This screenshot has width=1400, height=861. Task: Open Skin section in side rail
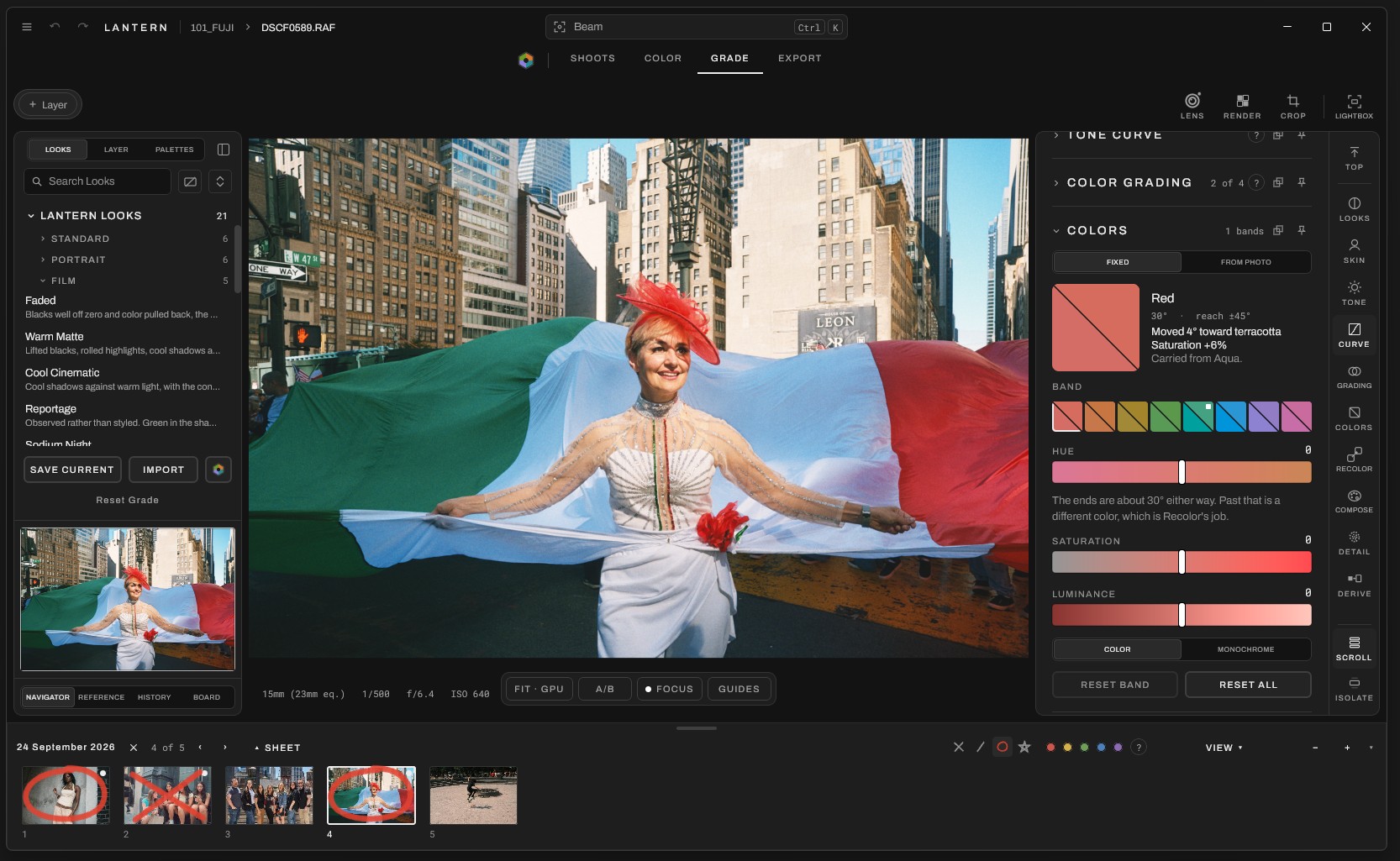tap(1354, 250)
